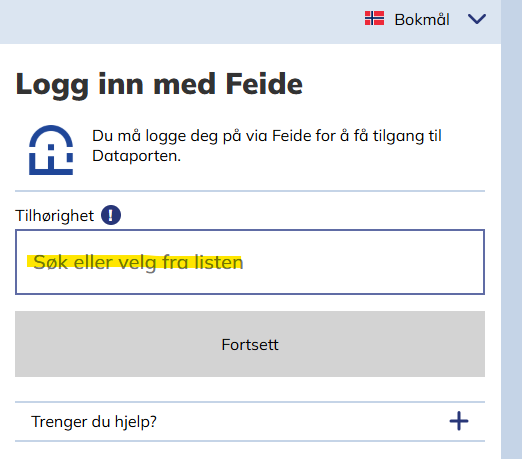The image size is (522, 459).
Task: Expand the 'Trenger du hjelp?' section
Action: 250,422
